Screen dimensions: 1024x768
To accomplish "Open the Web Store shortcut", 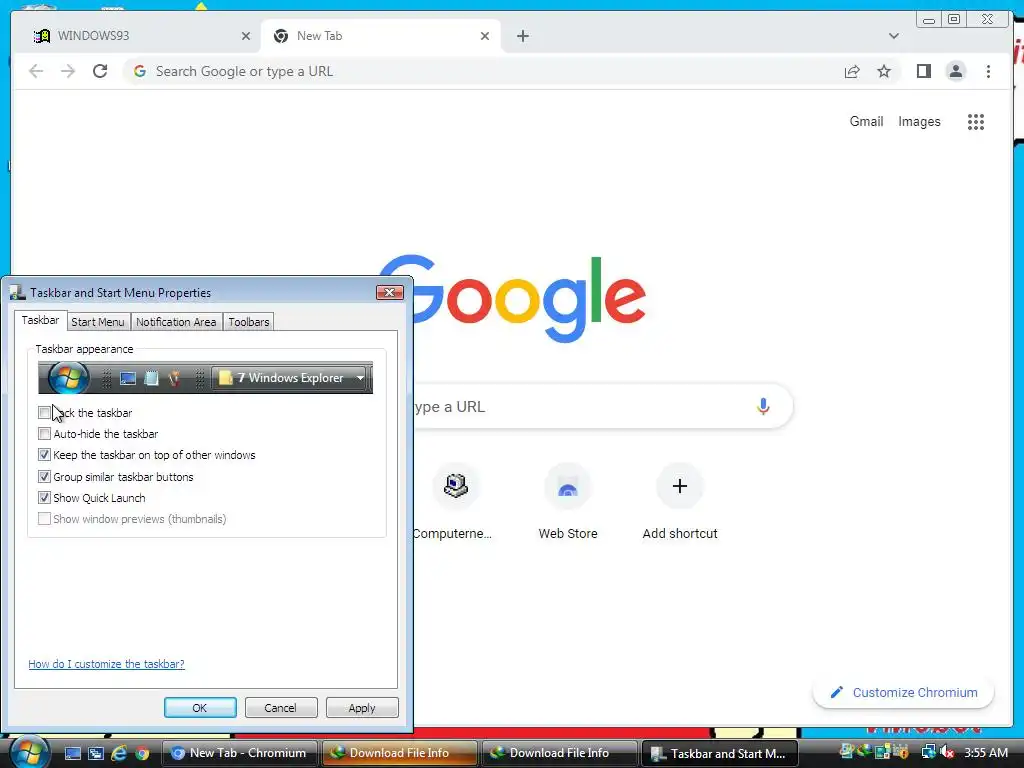I will pyautogui.click(x=568, y=503).
